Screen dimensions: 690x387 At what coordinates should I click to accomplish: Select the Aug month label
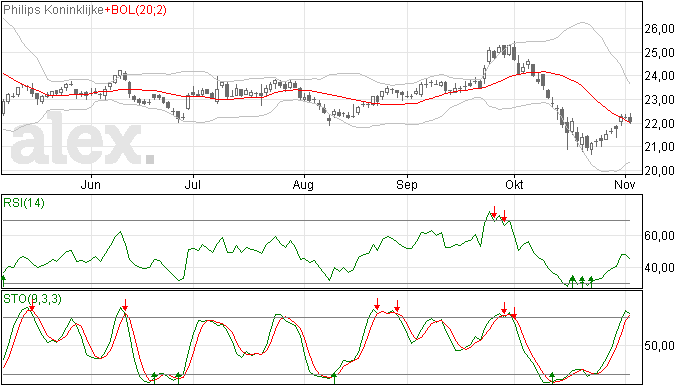coord(303,185)
